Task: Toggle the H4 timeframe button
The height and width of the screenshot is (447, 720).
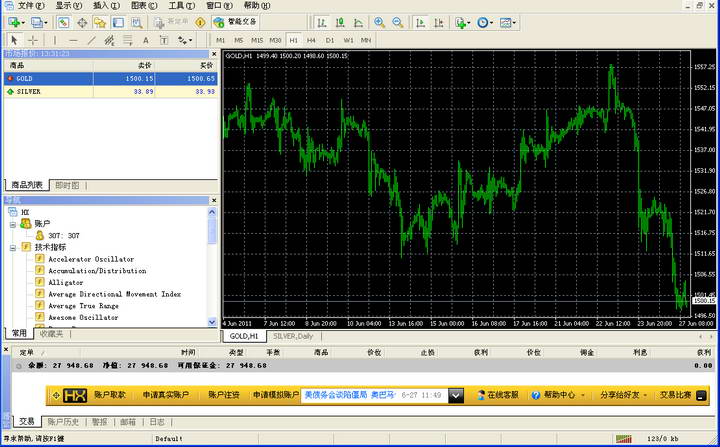Action: (311, 40)
